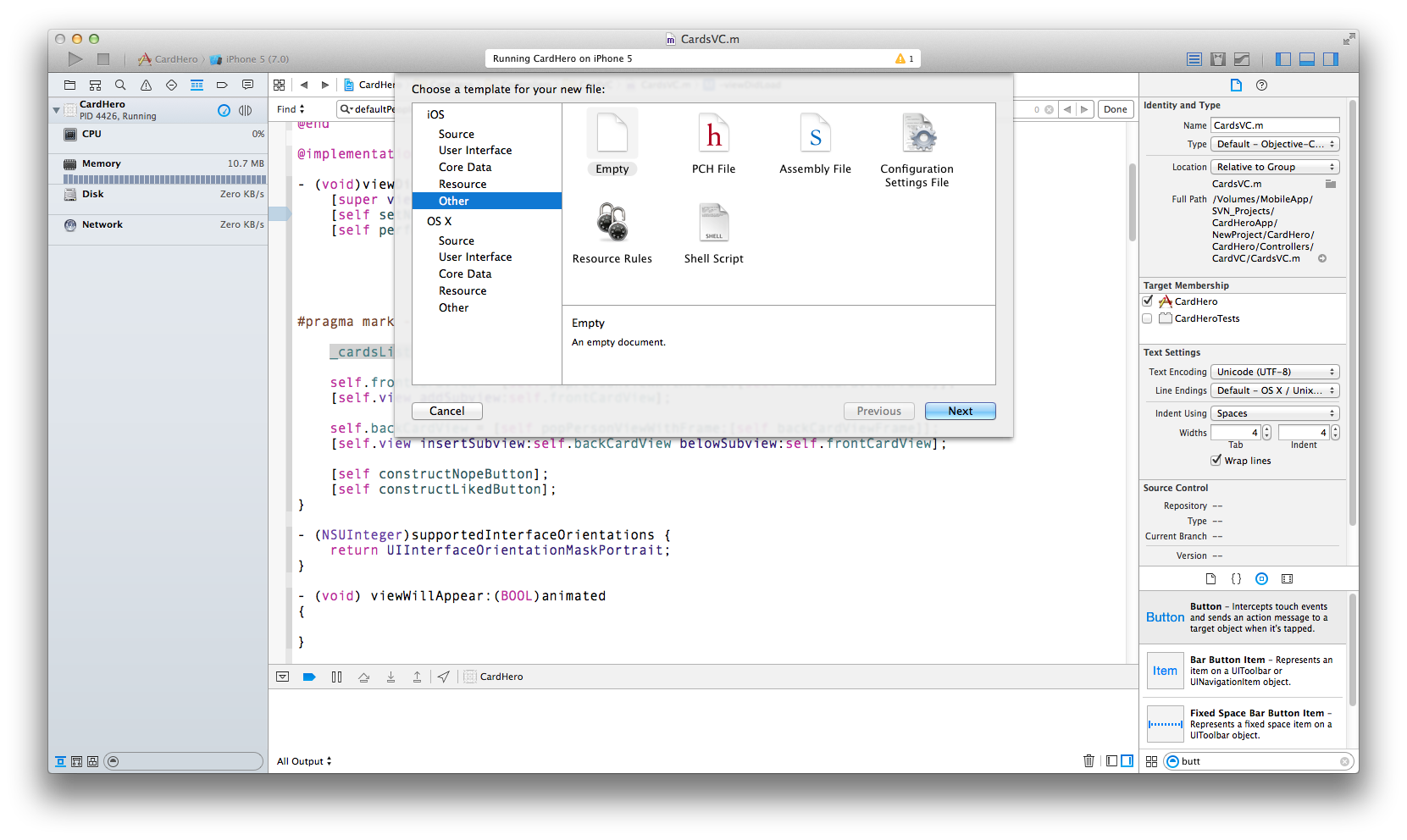Click the Step Into debug icon
This screenshot has height=840, width=1407.
click(391, 677)
